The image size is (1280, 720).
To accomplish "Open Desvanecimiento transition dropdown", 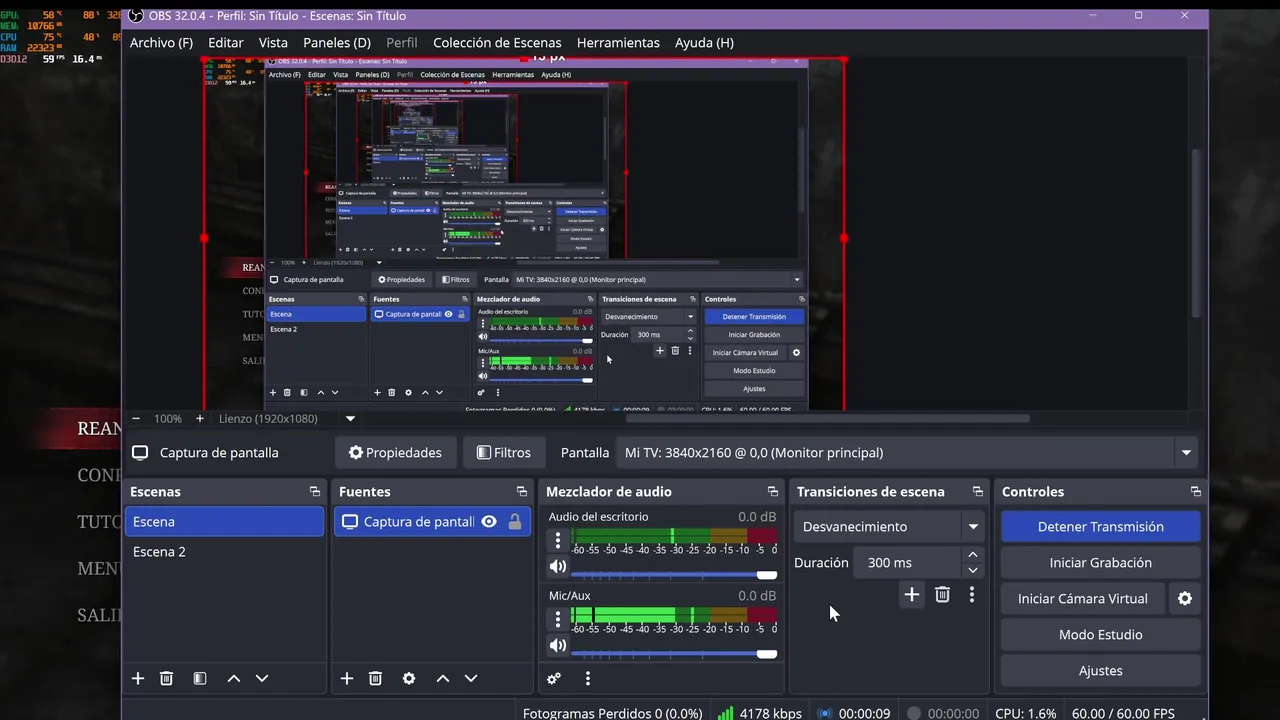I will 890,527.
